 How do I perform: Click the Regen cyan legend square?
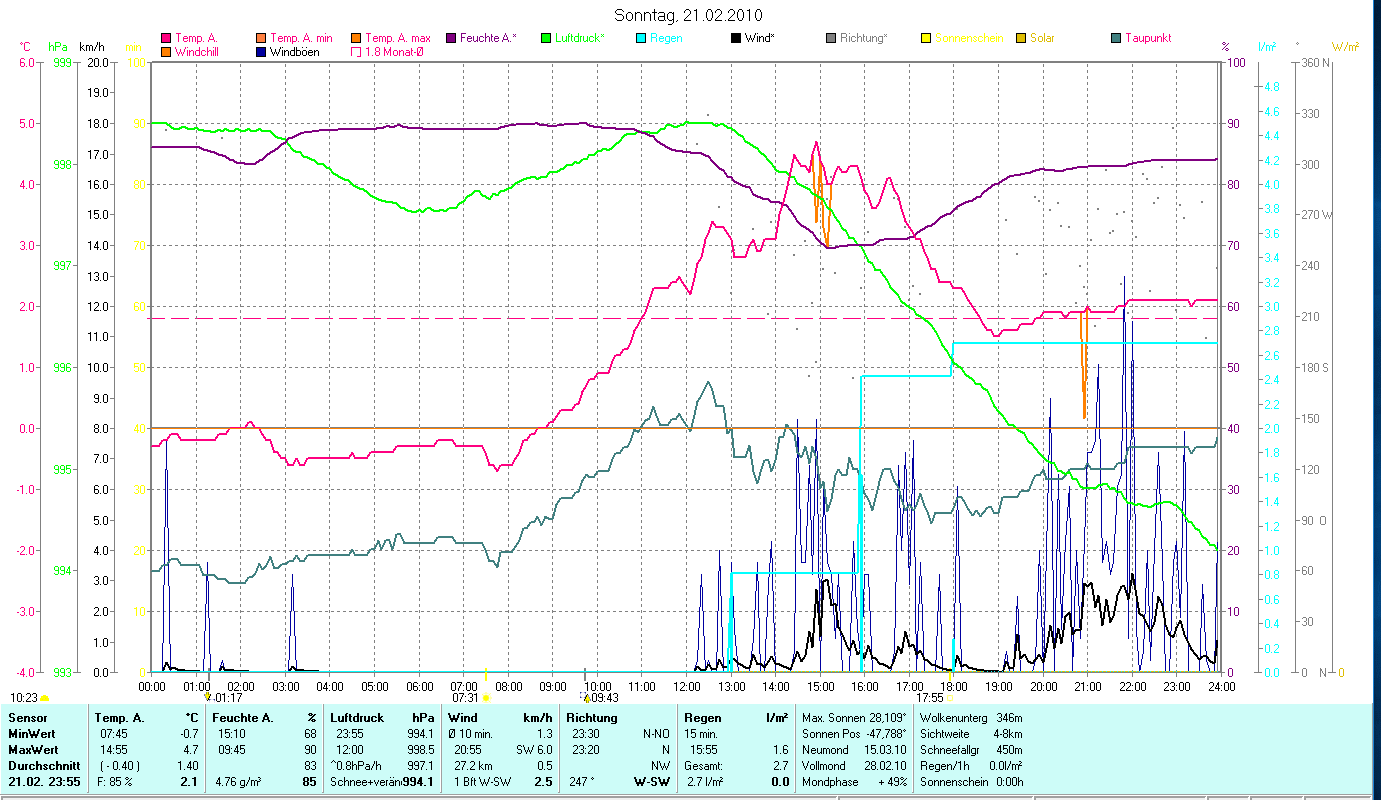[641, 38]
